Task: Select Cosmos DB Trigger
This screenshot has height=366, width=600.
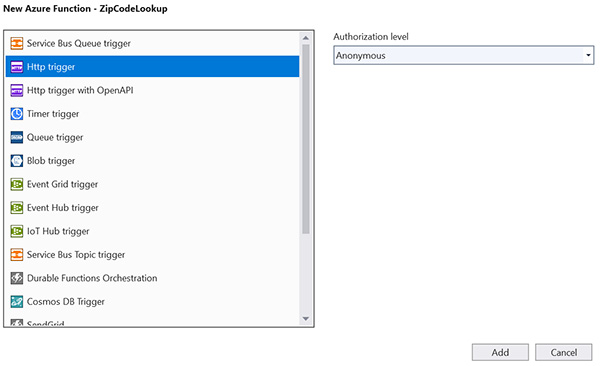Action: click(152, 302)
